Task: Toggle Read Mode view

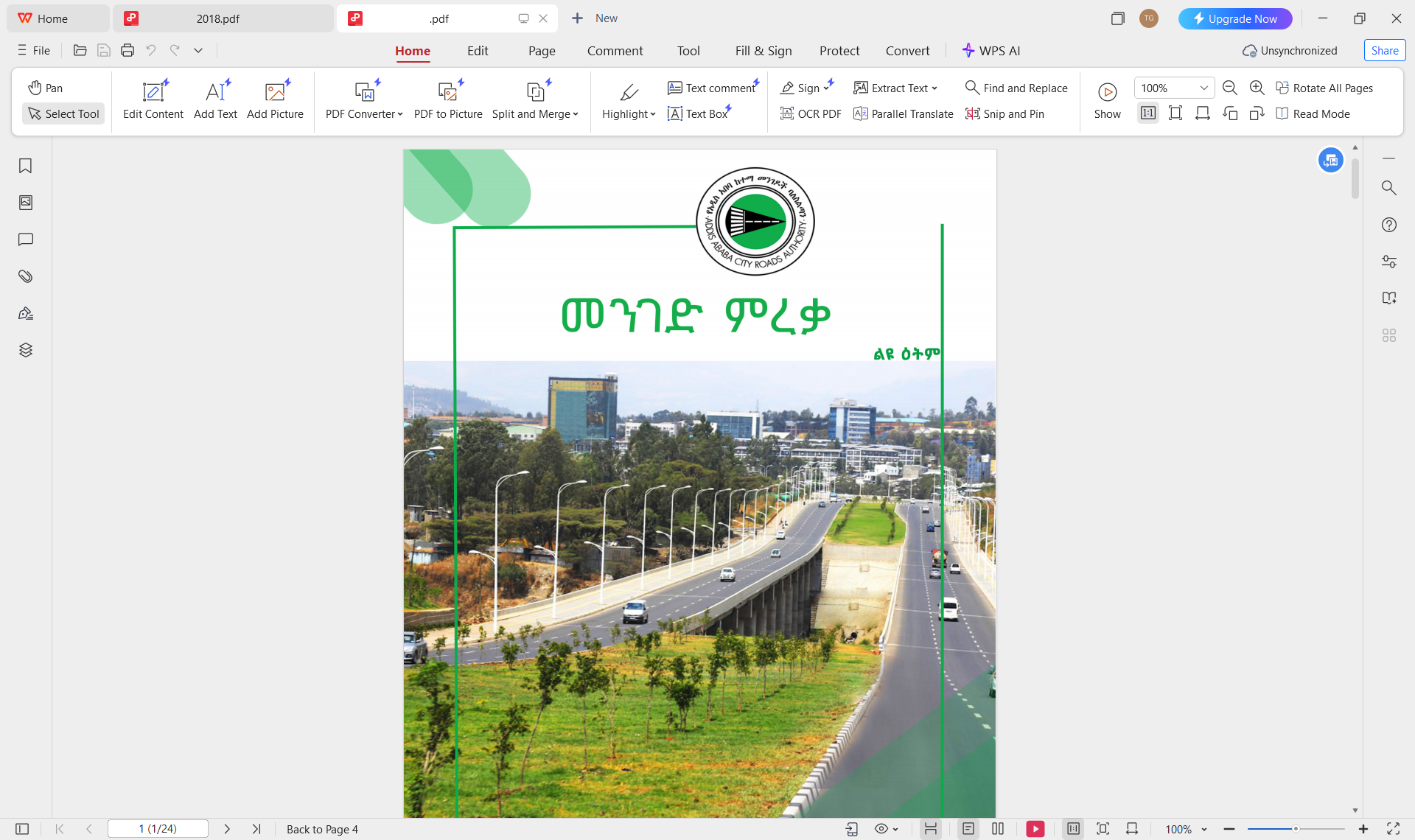Action: [1313, 113]
